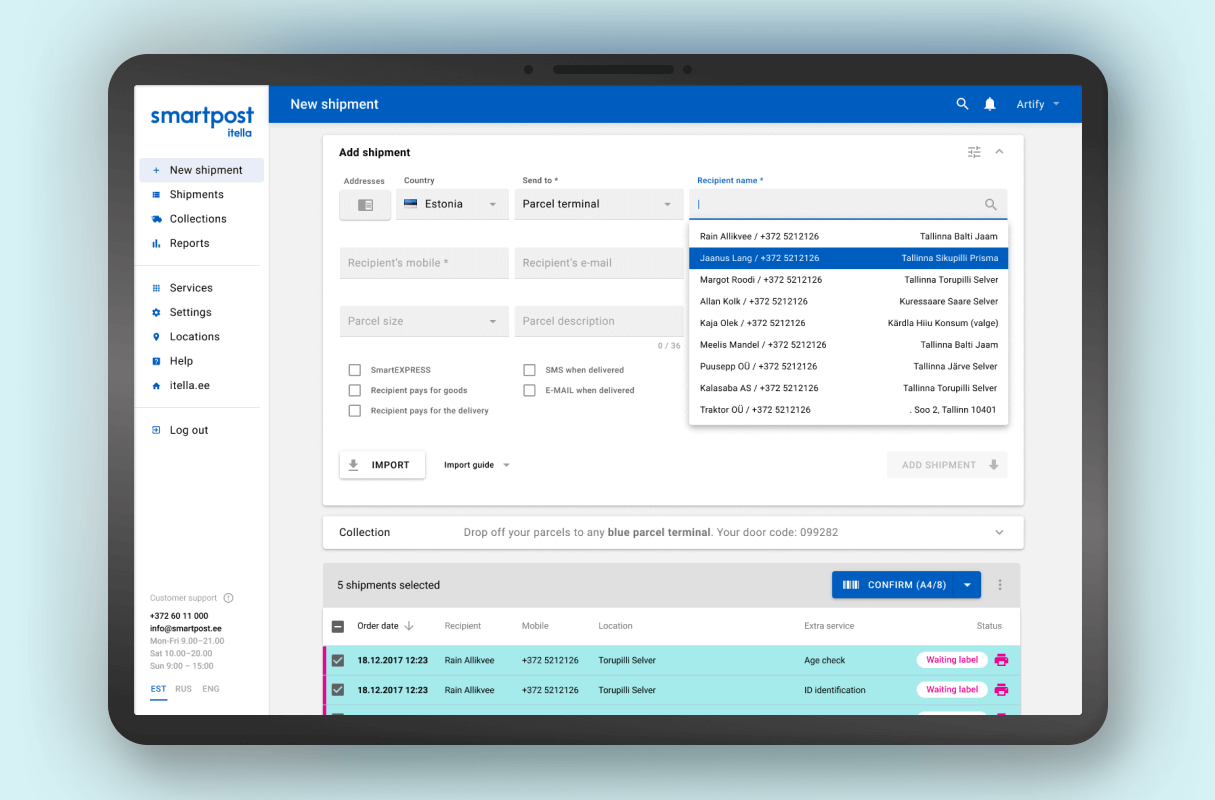Image resolution: width=1215 pixels, height=800 pixels.
Task: Select Margot Roodi from suggestion list
Action: (x=848, y=280)
